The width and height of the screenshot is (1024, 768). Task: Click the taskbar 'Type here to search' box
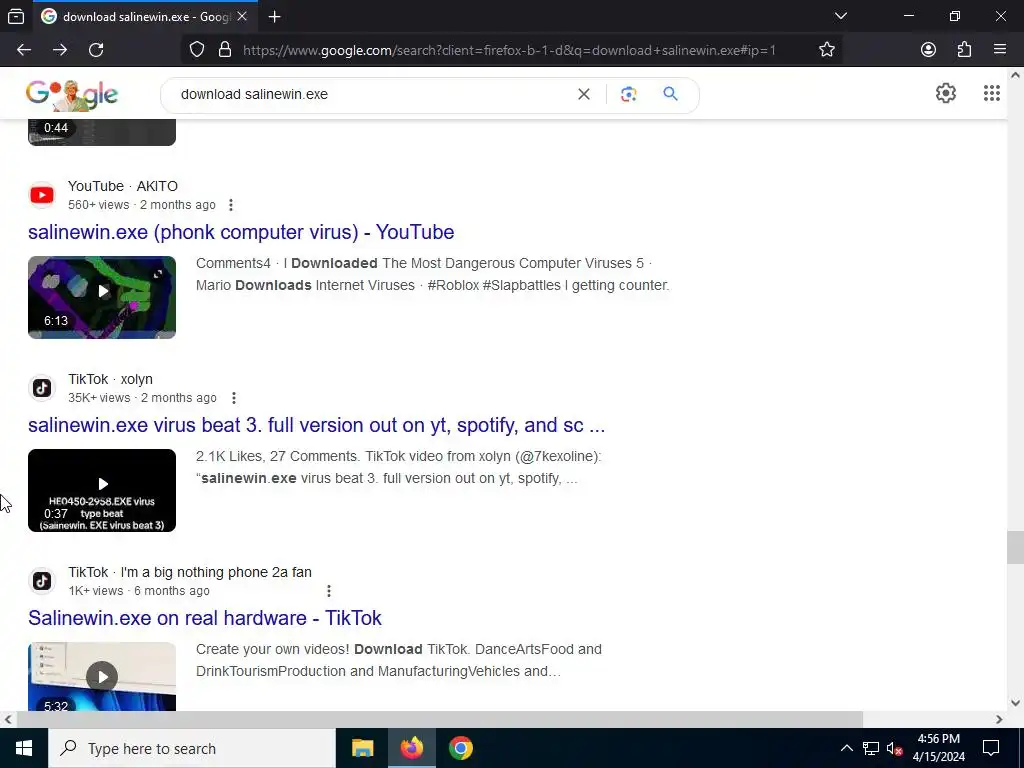coord(192,748)
